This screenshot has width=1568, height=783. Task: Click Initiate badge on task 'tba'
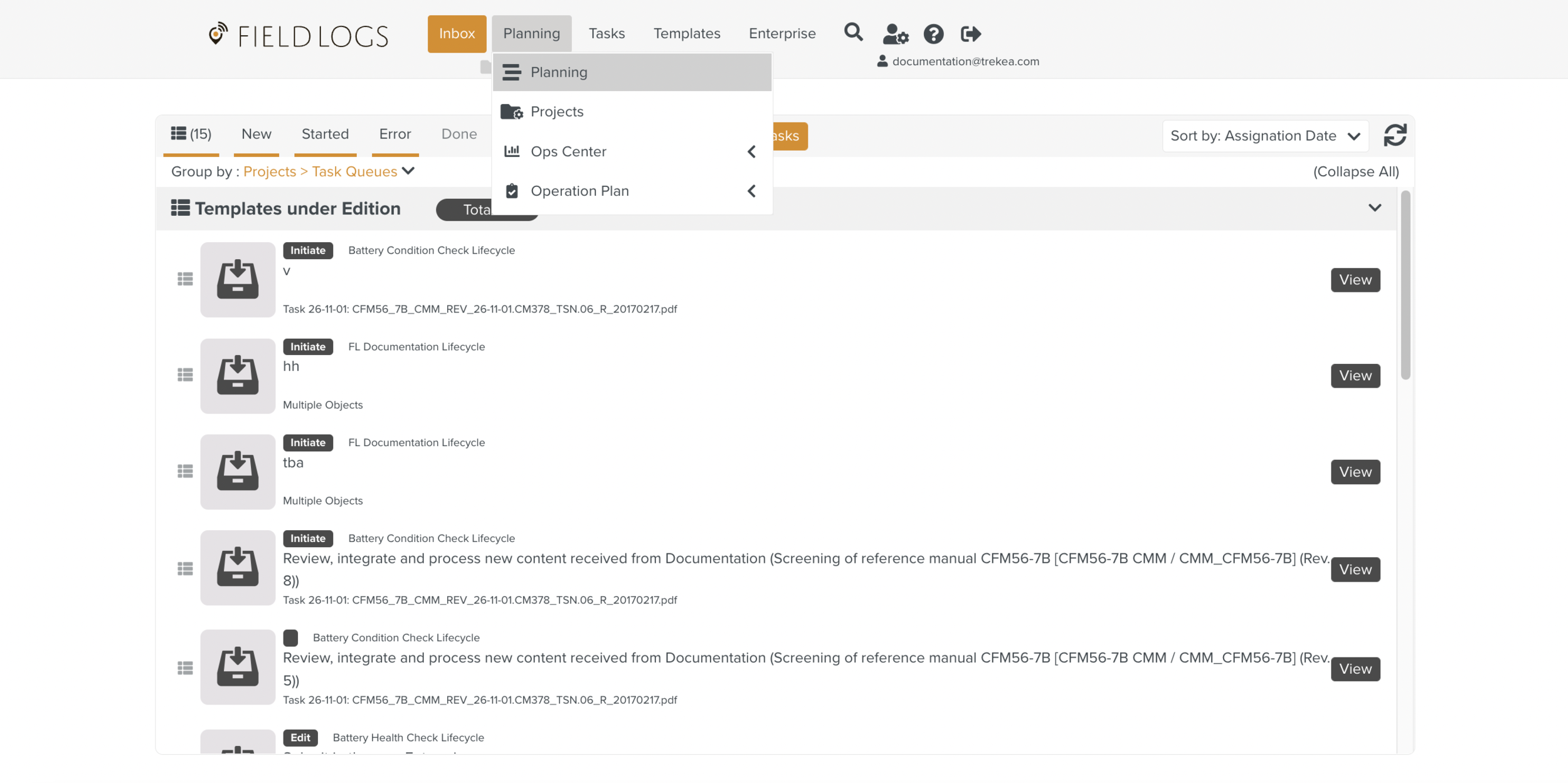tap(308, 443)
